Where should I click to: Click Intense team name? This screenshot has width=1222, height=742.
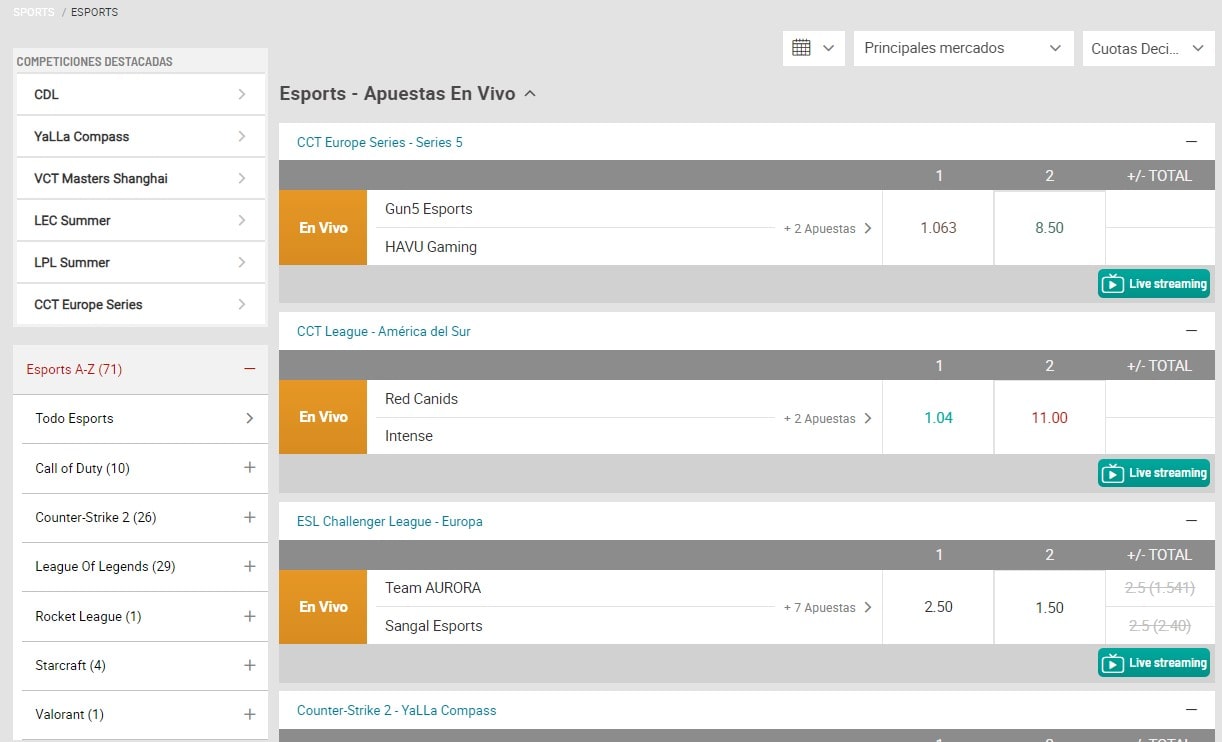(x=409, y=436)
